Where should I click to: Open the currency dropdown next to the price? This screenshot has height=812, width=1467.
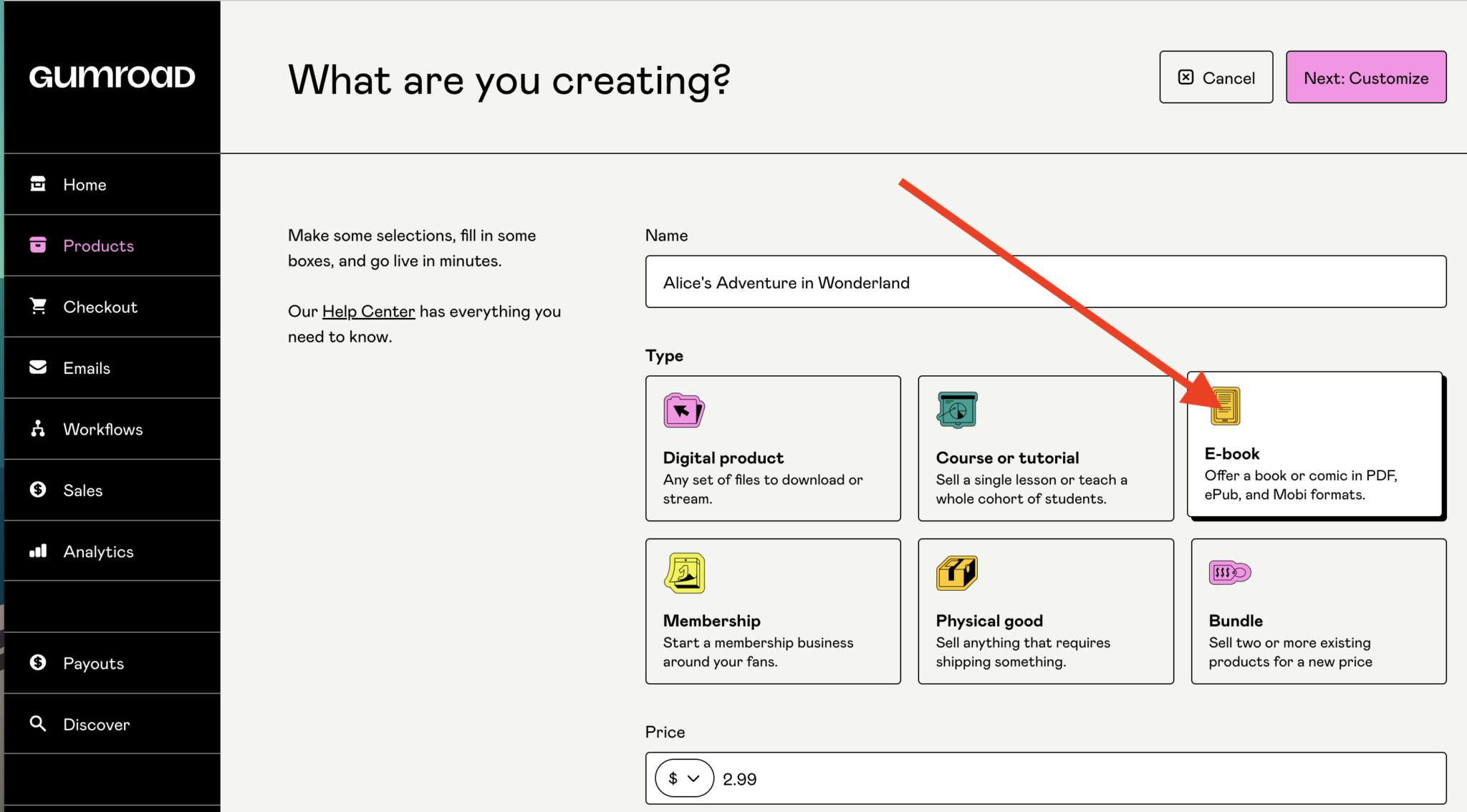683,778
